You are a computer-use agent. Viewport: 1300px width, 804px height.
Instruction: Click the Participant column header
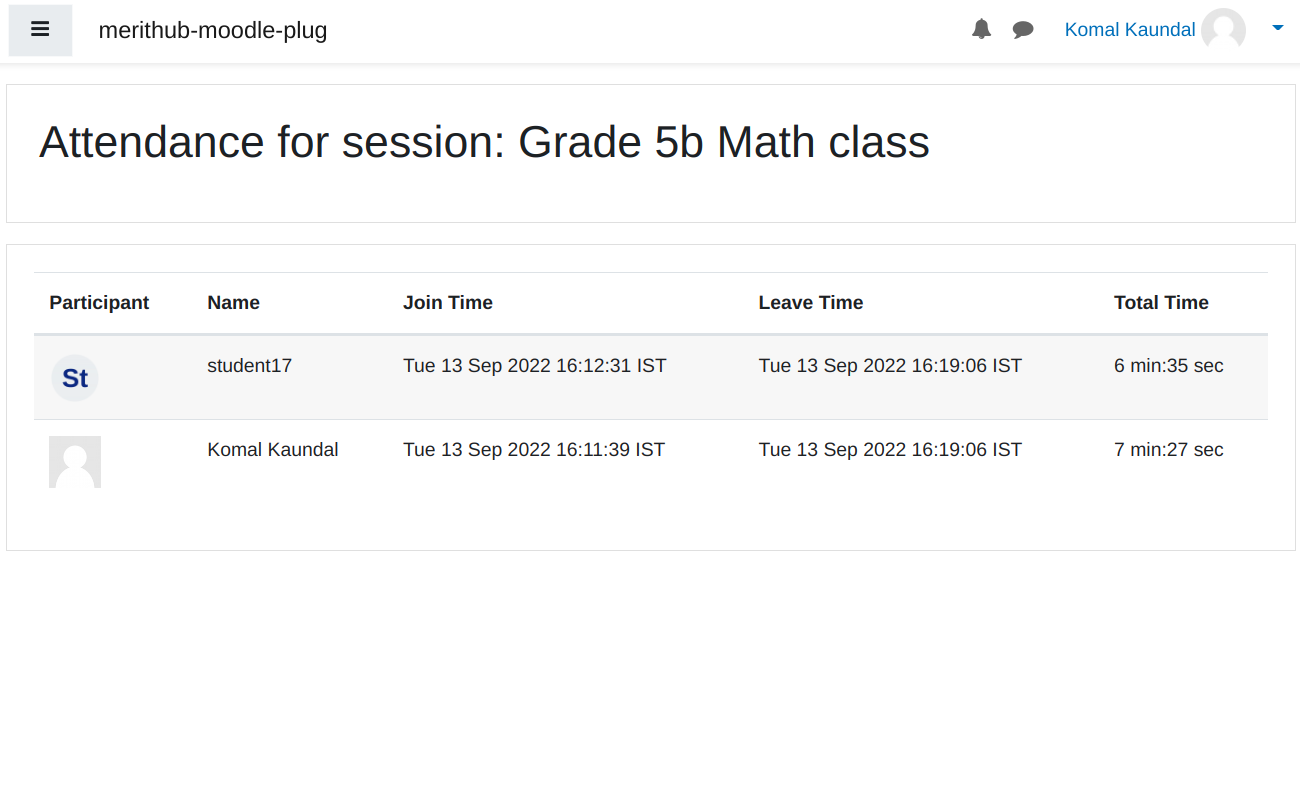[99, 303]
